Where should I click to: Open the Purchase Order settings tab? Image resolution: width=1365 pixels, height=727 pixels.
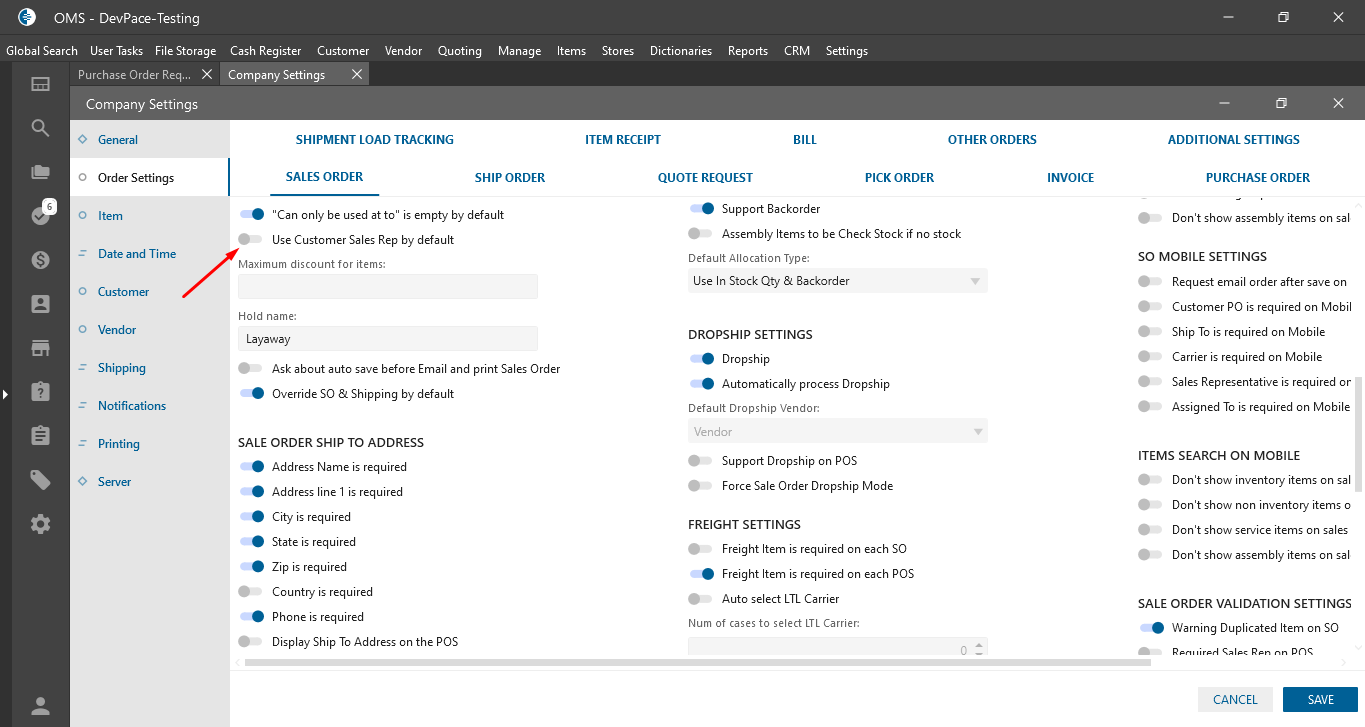(1257, 178)
